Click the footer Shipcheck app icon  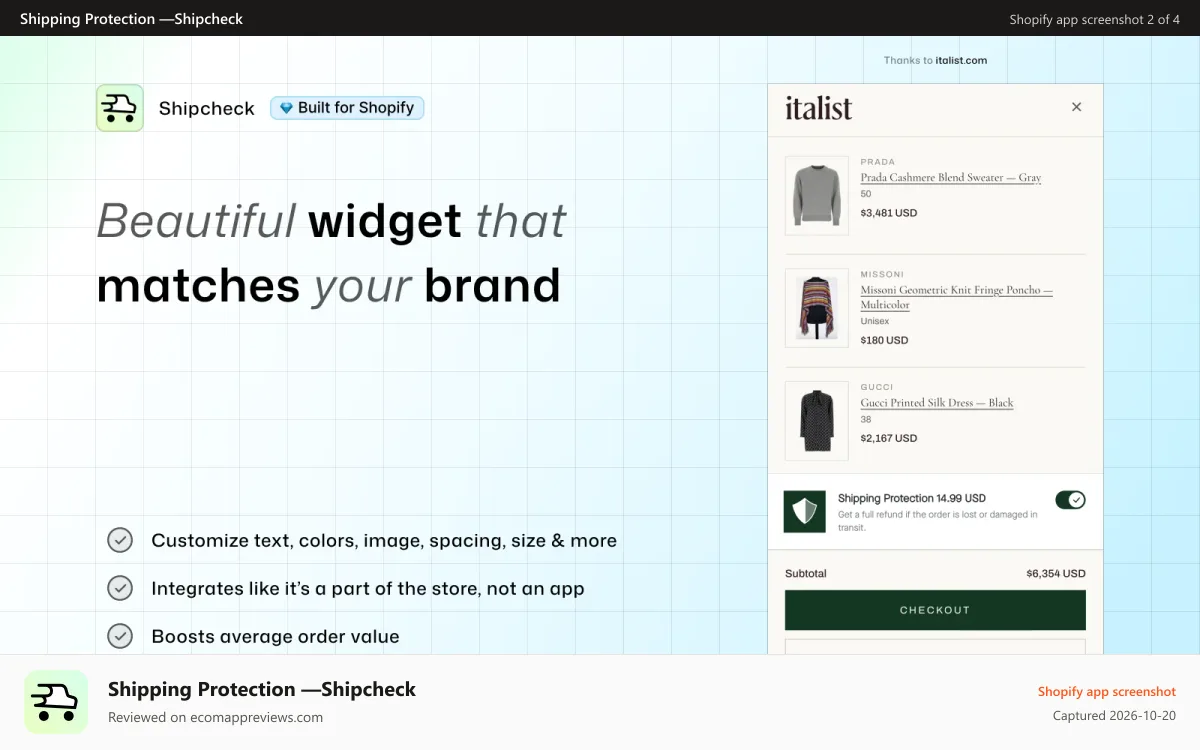[x=56, y=702]
